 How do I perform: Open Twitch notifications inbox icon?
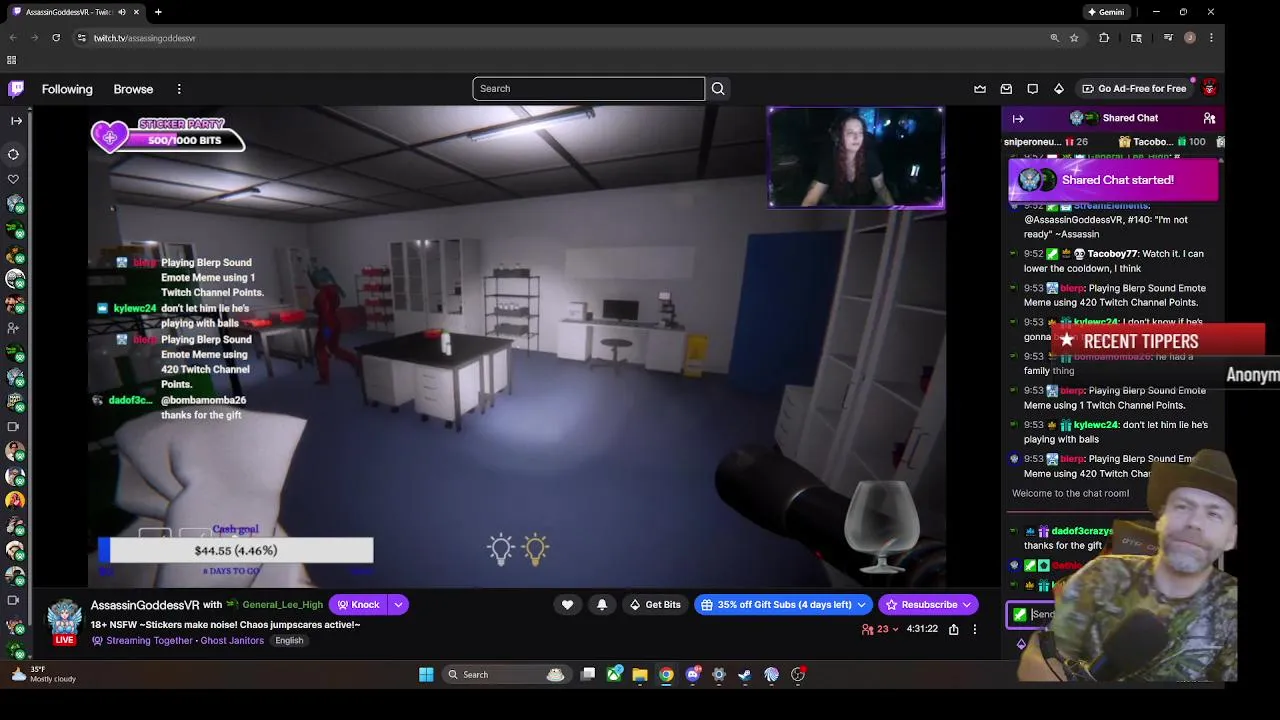[x=1006, y=89]
